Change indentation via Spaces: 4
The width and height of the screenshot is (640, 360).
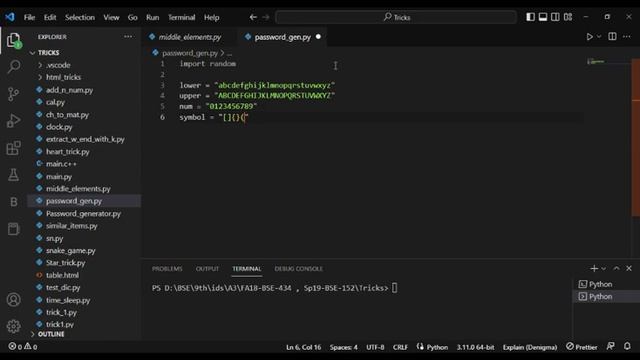(344, 347)
